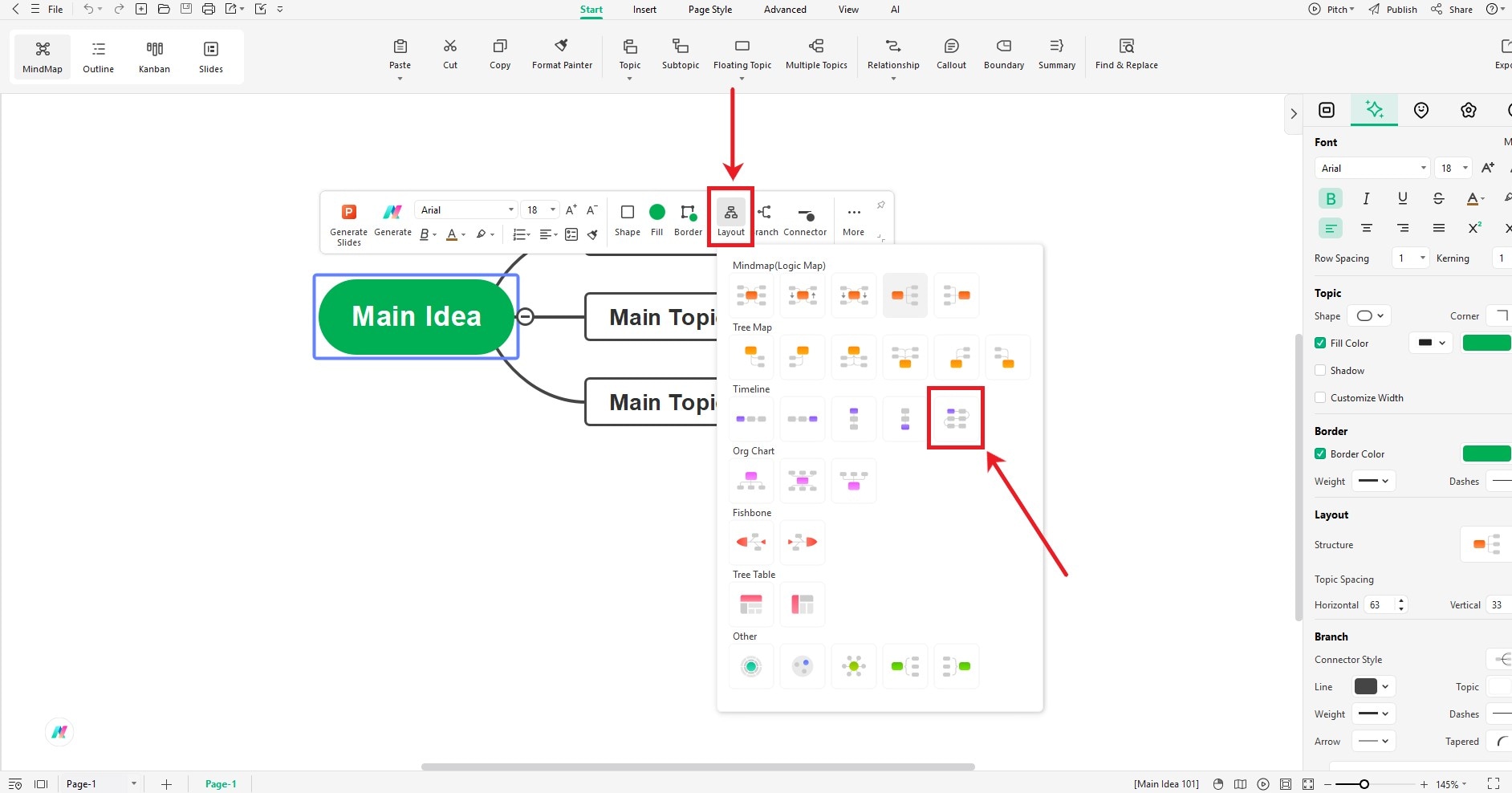Click the Border tool in floating toolbar
This screenshot has height=793, width=1512.
688,220
